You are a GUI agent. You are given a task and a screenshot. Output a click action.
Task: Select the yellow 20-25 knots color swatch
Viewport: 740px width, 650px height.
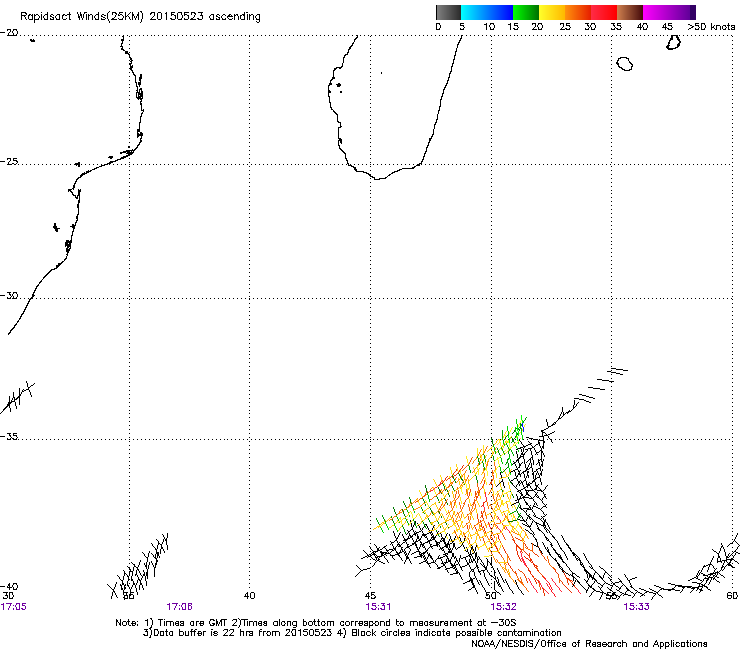click(552, 12)
